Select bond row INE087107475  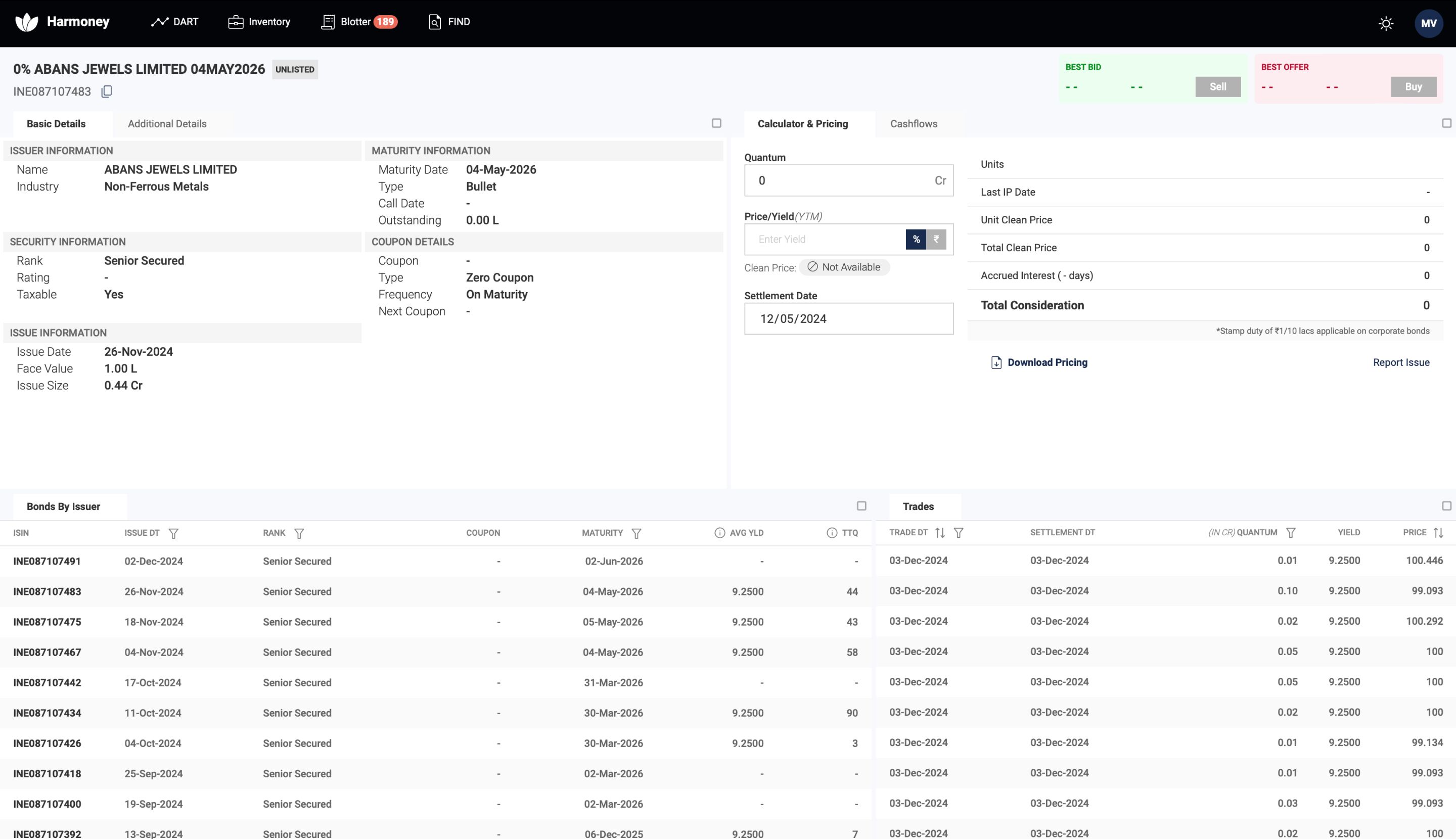tap(437, 622)
